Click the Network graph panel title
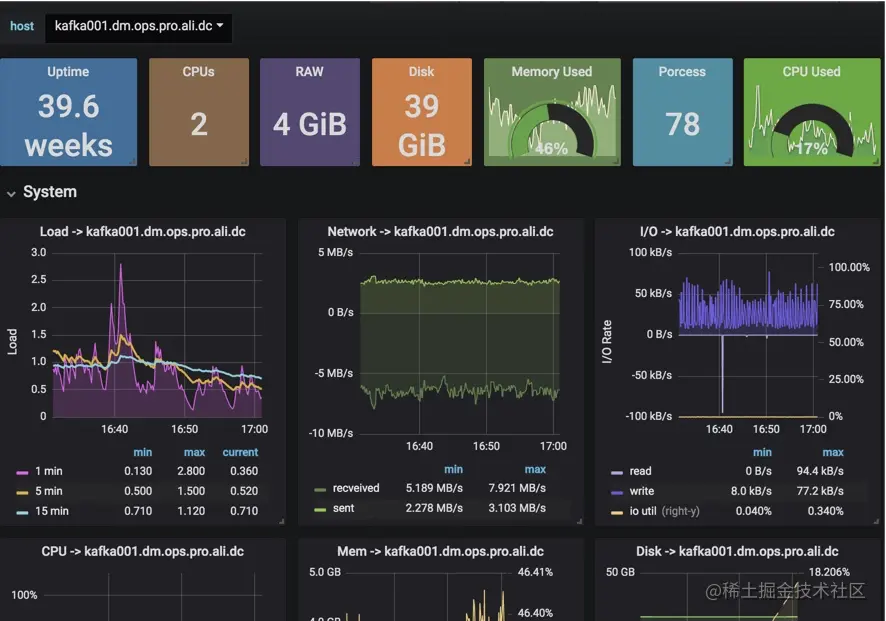 click(x=440, y=232)
